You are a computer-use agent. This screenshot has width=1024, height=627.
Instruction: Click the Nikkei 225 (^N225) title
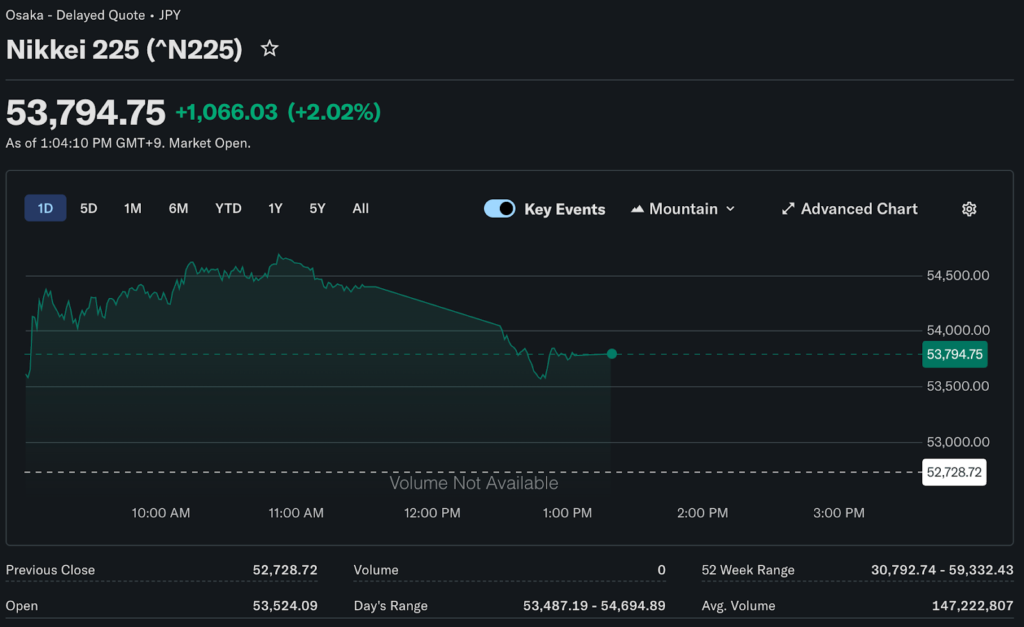tap(124, 49)
